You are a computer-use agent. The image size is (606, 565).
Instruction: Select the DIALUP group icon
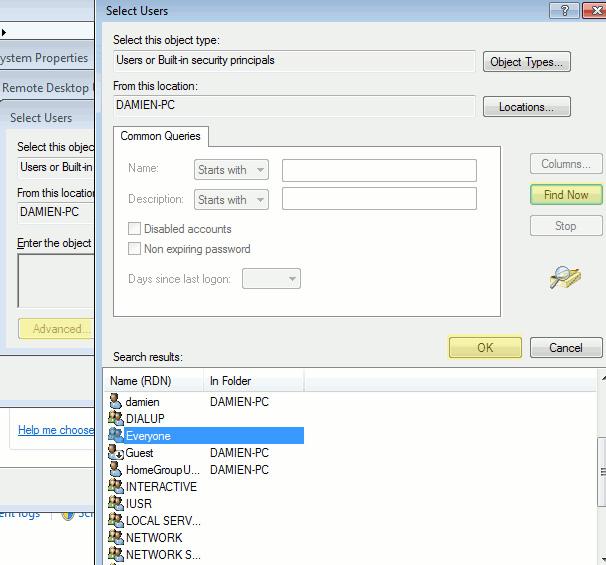pyautogui.click(x=115, y=419)
